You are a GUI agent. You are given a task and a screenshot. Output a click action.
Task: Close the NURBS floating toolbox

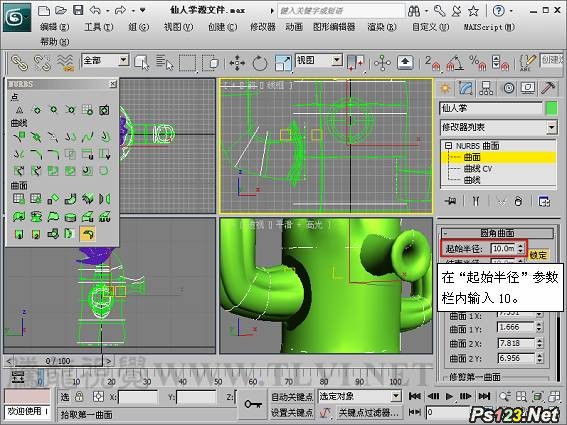tap(113, 84)
